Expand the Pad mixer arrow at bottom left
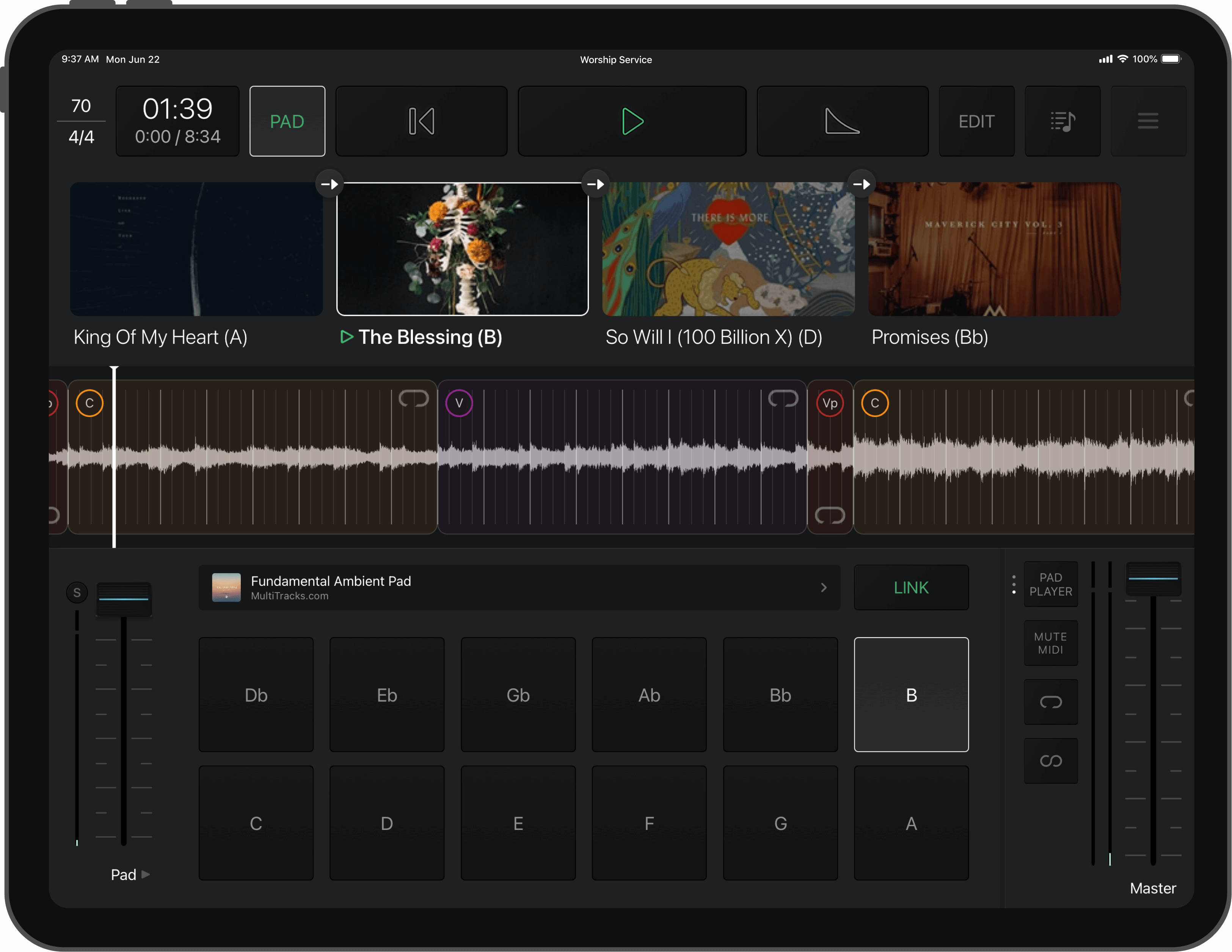The height and width of the screenshot is (952, 1232). point(146,874)
